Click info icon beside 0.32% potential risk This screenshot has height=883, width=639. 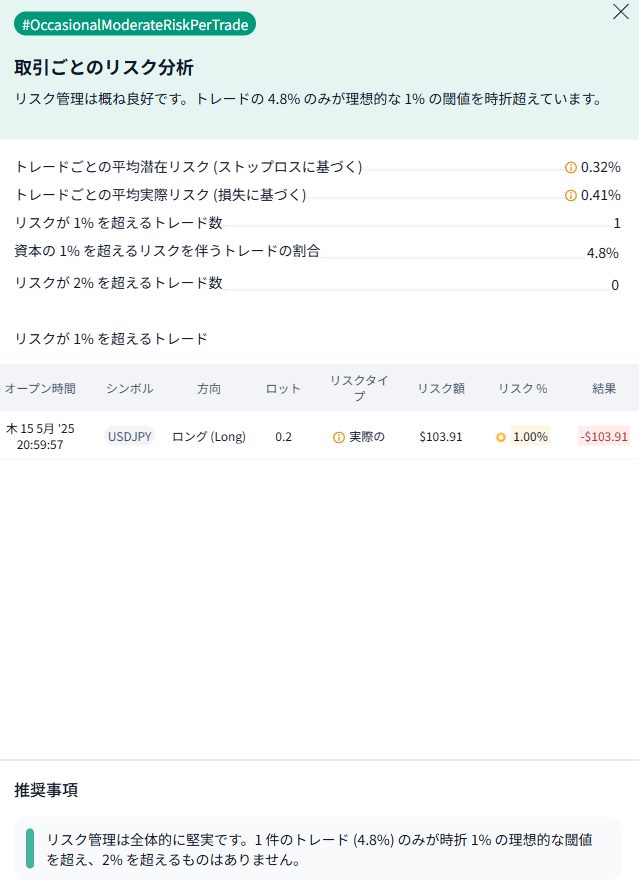(571, 167)
